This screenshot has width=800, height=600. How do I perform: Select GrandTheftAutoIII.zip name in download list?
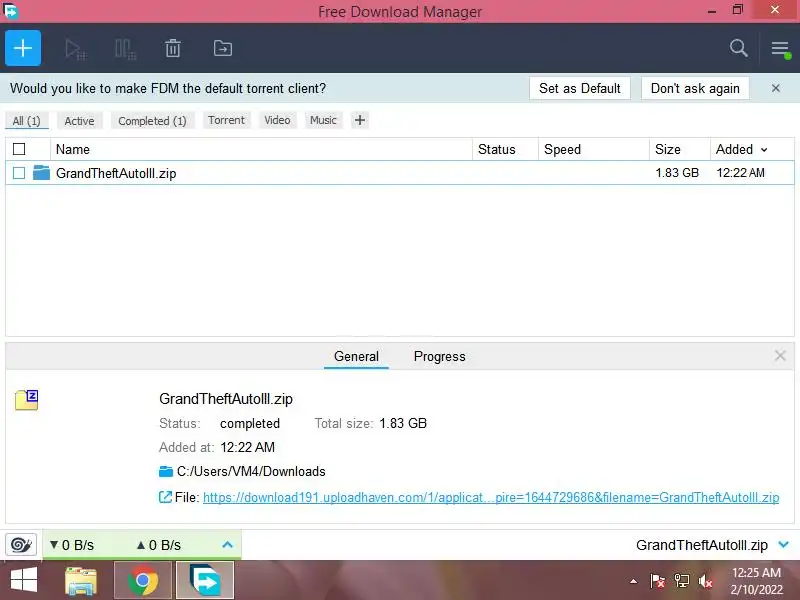tap(116, 173)
